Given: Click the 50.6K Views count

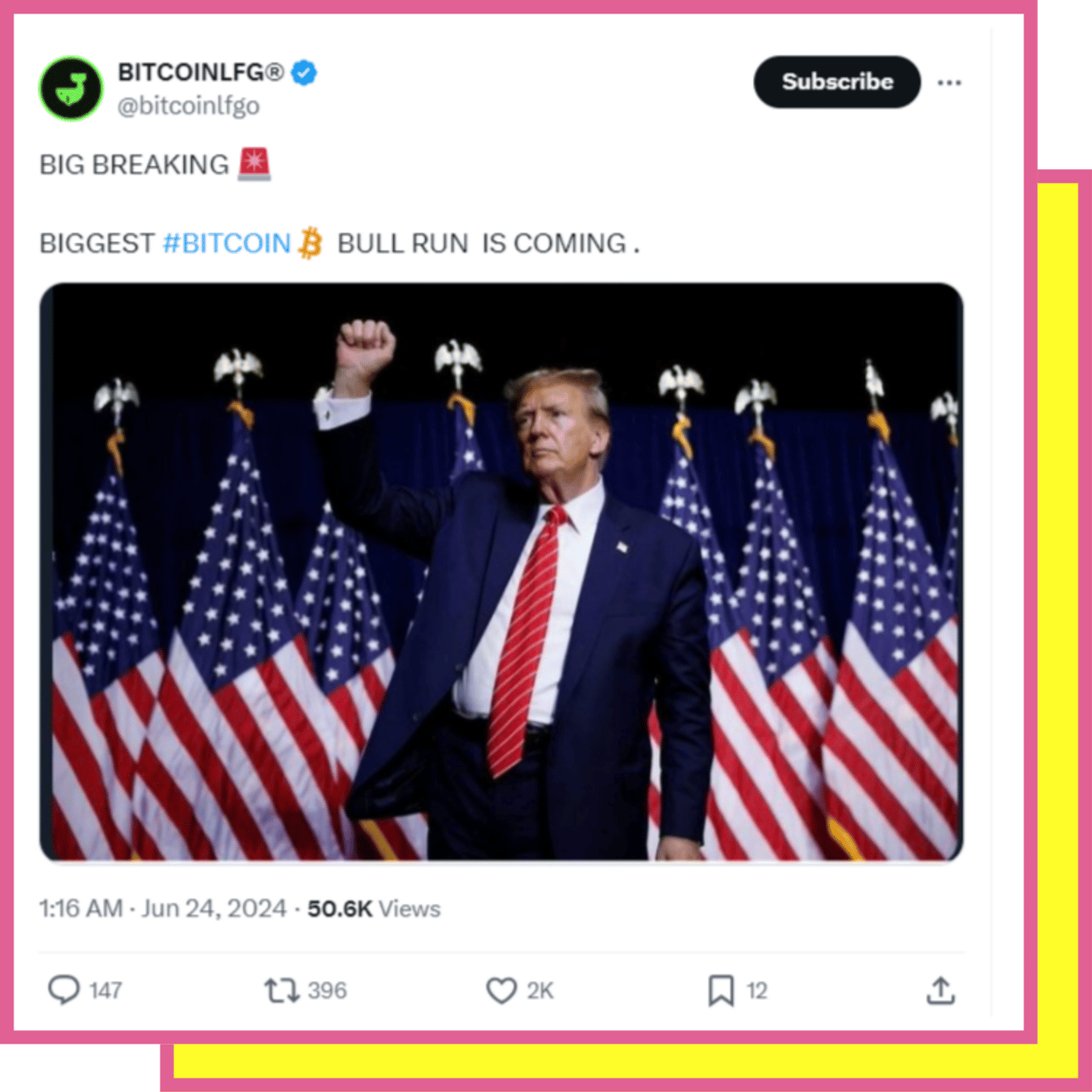Looking at the screenshot, I should 374,909.
